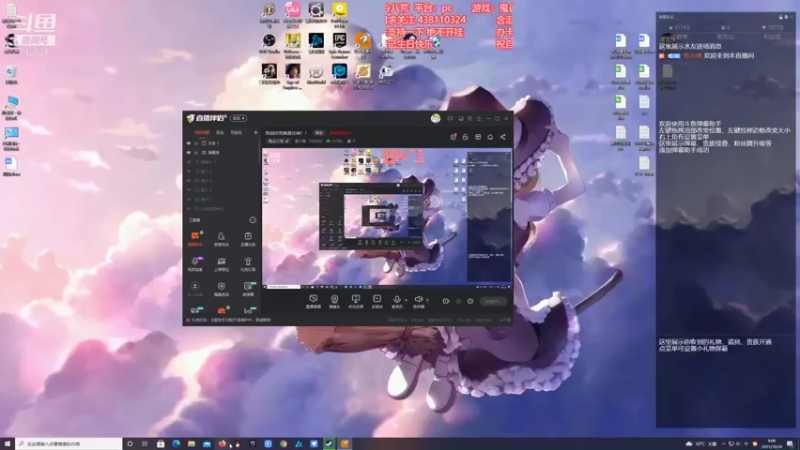The image size is (800, 450).
Task: Click the Windows taskbar search box
Action: pyautogui.click(x=69, y=444)
